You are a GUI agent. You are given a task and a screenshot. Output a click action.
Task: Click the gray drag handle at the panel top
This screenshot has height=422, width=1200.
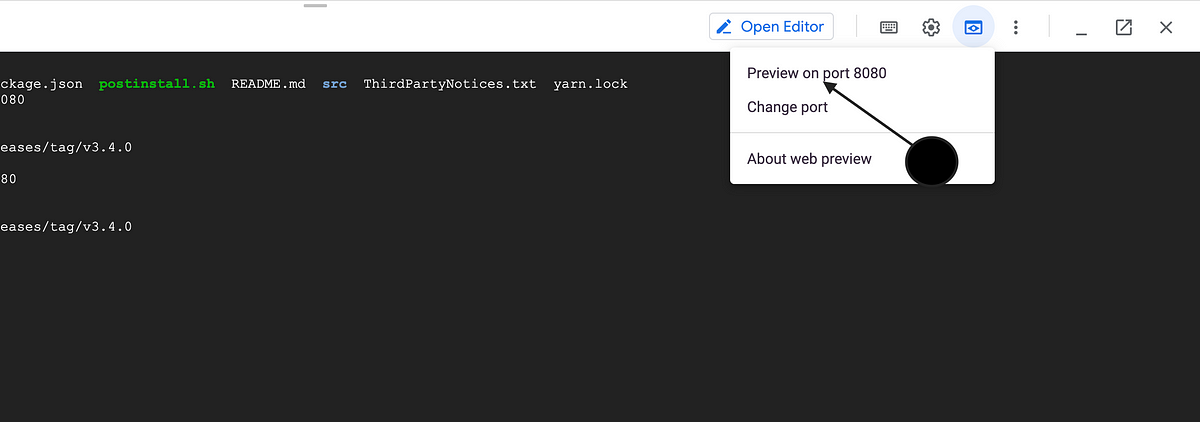(x=315, y=5)
